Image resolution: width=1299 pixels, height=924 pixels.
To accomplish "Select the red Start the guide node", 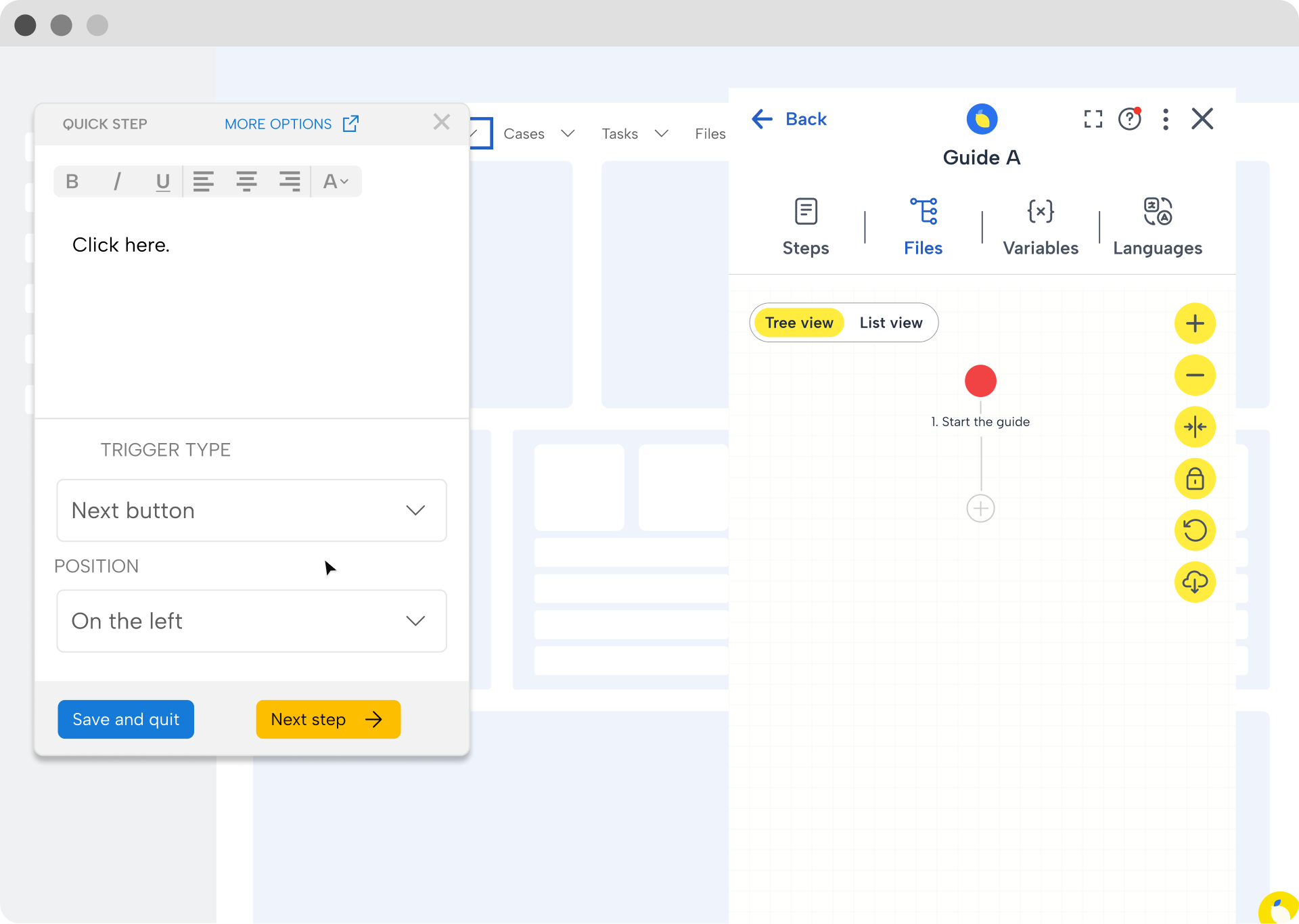I will tap(980, 381).
